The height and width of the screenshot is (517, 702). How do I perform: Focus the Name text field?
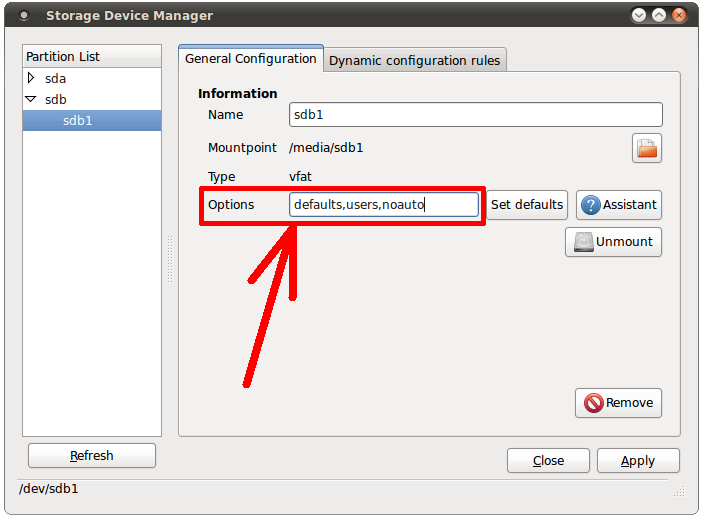coord(475,115)
